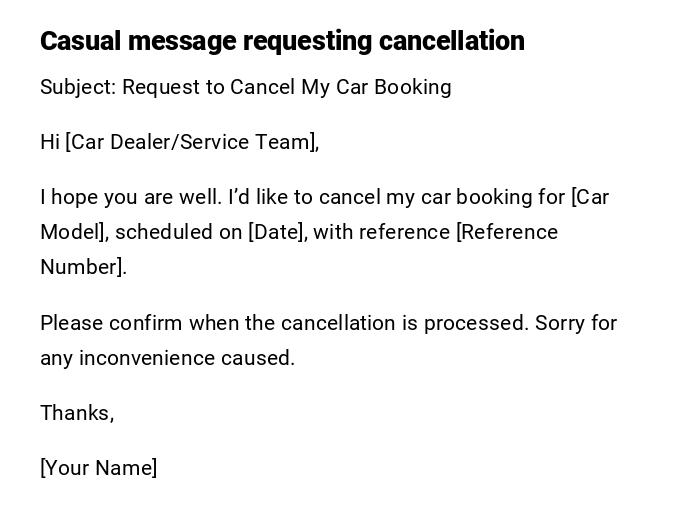Click the [Your Name] placeholder

pyautogui.click(x=99, y=468)
